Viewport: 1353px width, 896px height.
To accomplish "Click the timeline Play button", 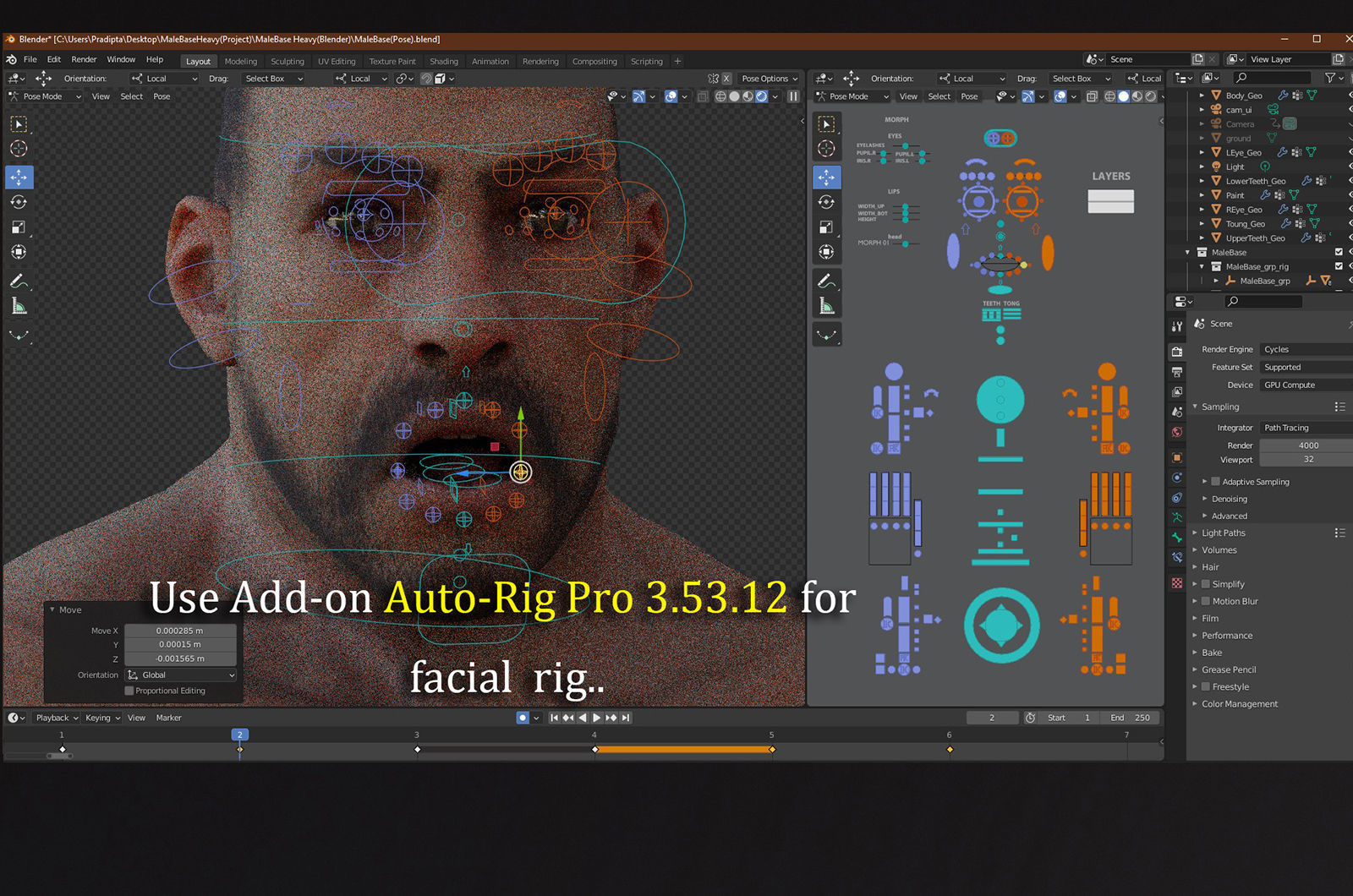I will click(597, 718).
